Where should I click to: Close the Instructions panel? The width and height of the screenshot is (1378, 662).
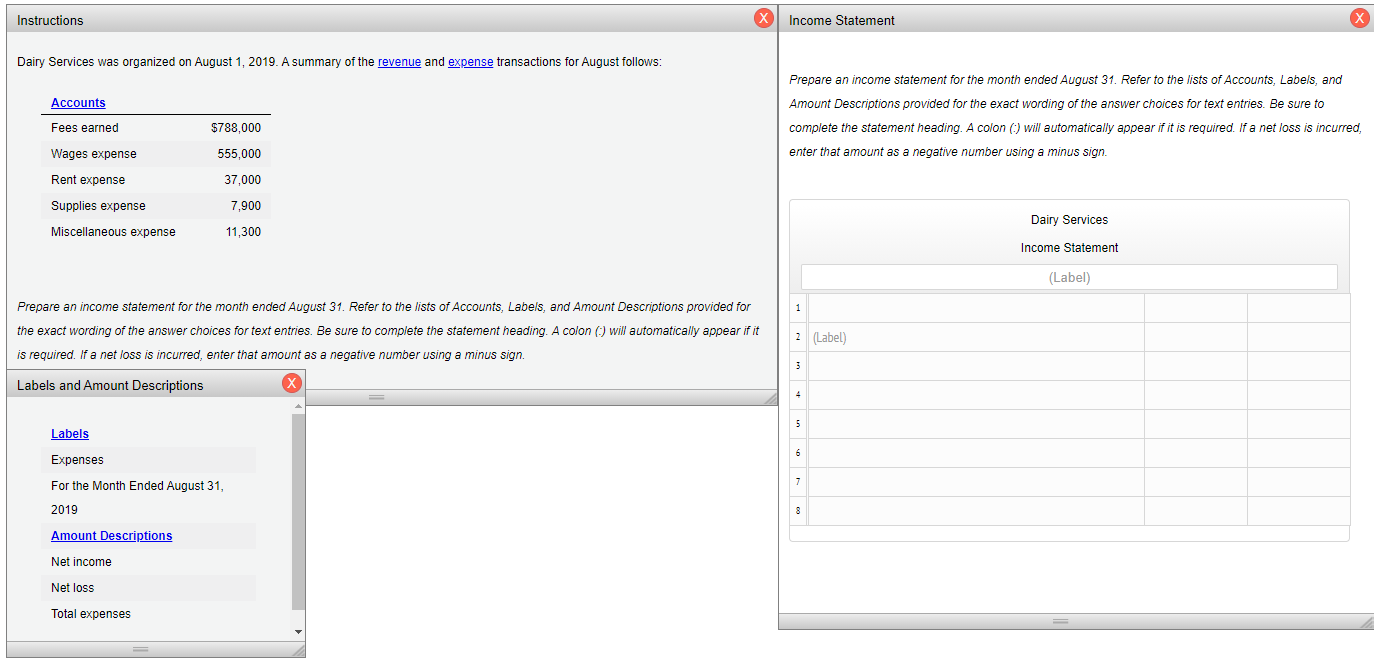pos(763,17)
